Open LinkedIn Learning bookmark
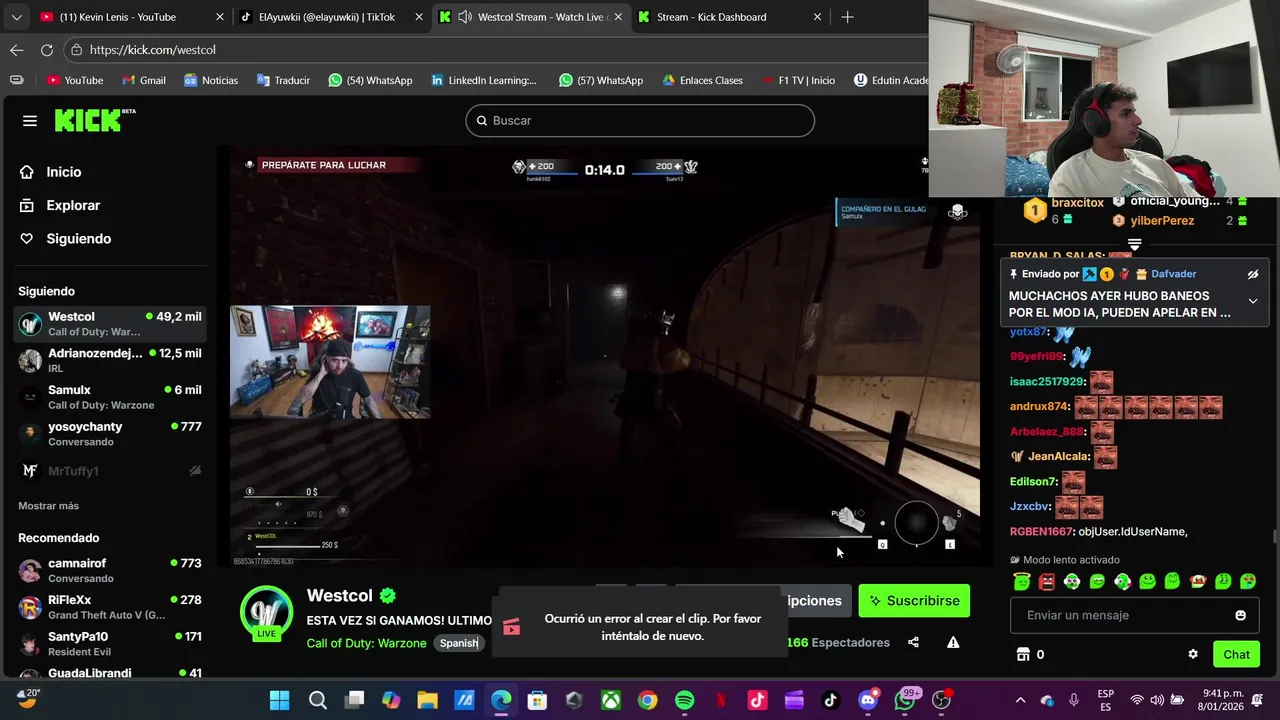Screen dimensions: 1280x720 point(483,80)
